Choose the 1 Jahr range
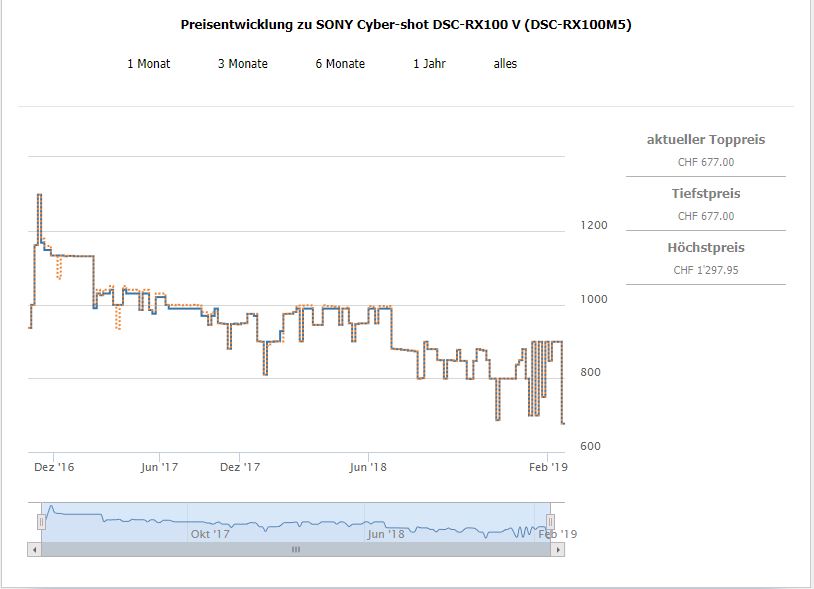Image resolution: width=814 pixels, height=589 pixels. click(x=429, y=64)
